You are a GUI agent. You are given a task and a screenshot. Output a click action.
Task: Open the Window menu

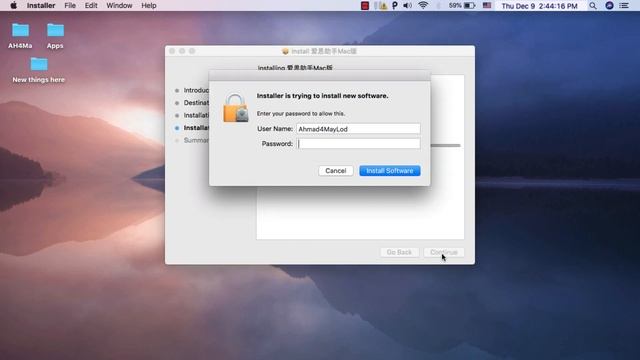tap(119, 5)
